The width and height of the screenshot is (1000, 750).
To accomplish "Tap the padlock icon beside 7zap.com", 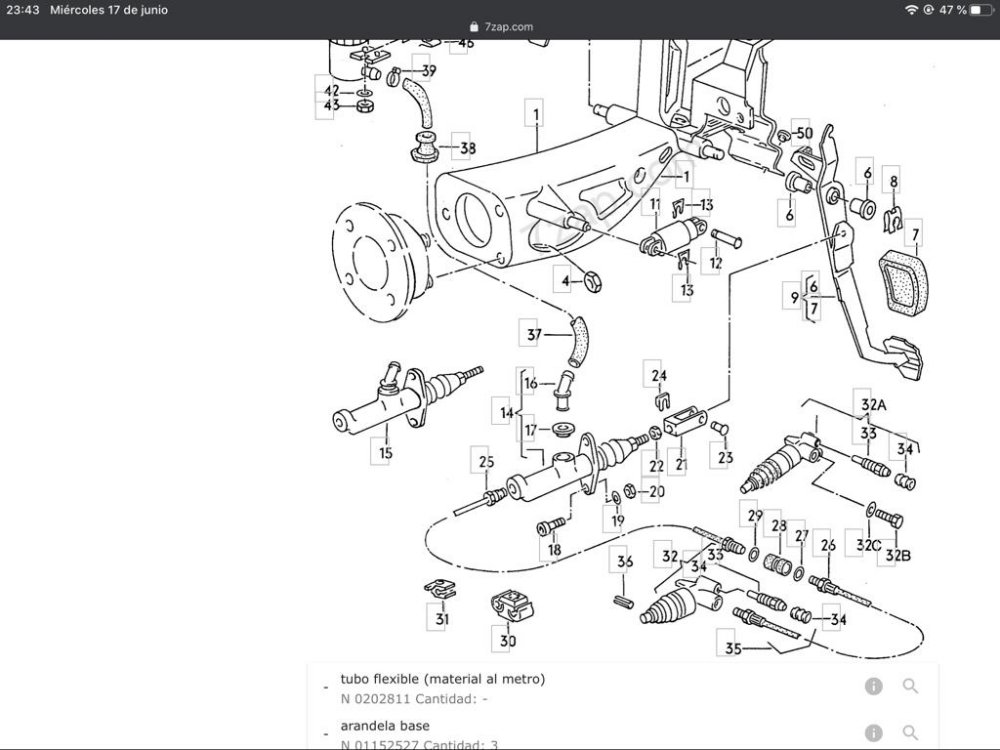I will pos(473,27).
